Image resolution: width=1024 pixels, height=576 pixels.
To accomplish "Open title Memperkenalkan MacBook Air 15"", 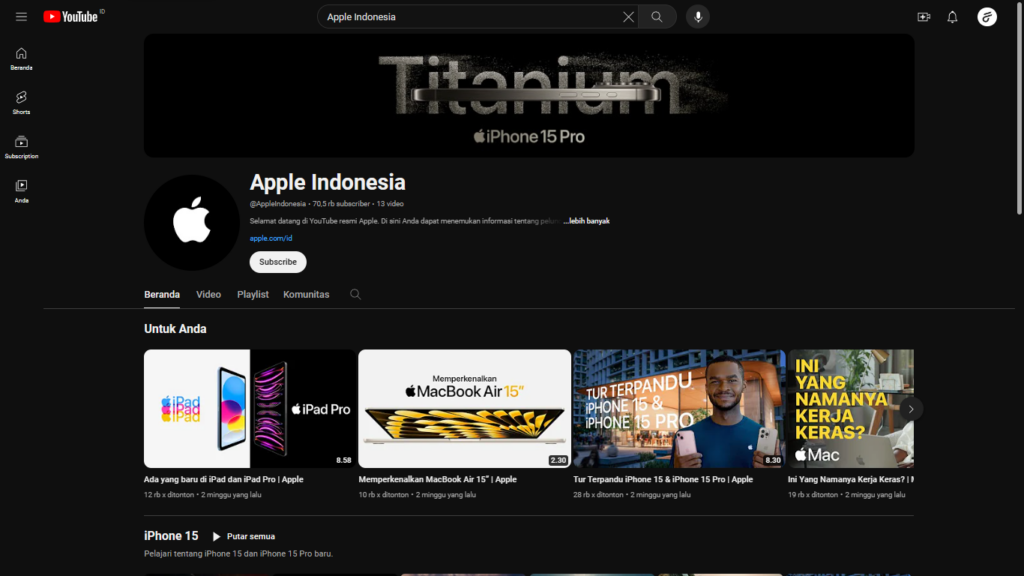I will point(438,479).
